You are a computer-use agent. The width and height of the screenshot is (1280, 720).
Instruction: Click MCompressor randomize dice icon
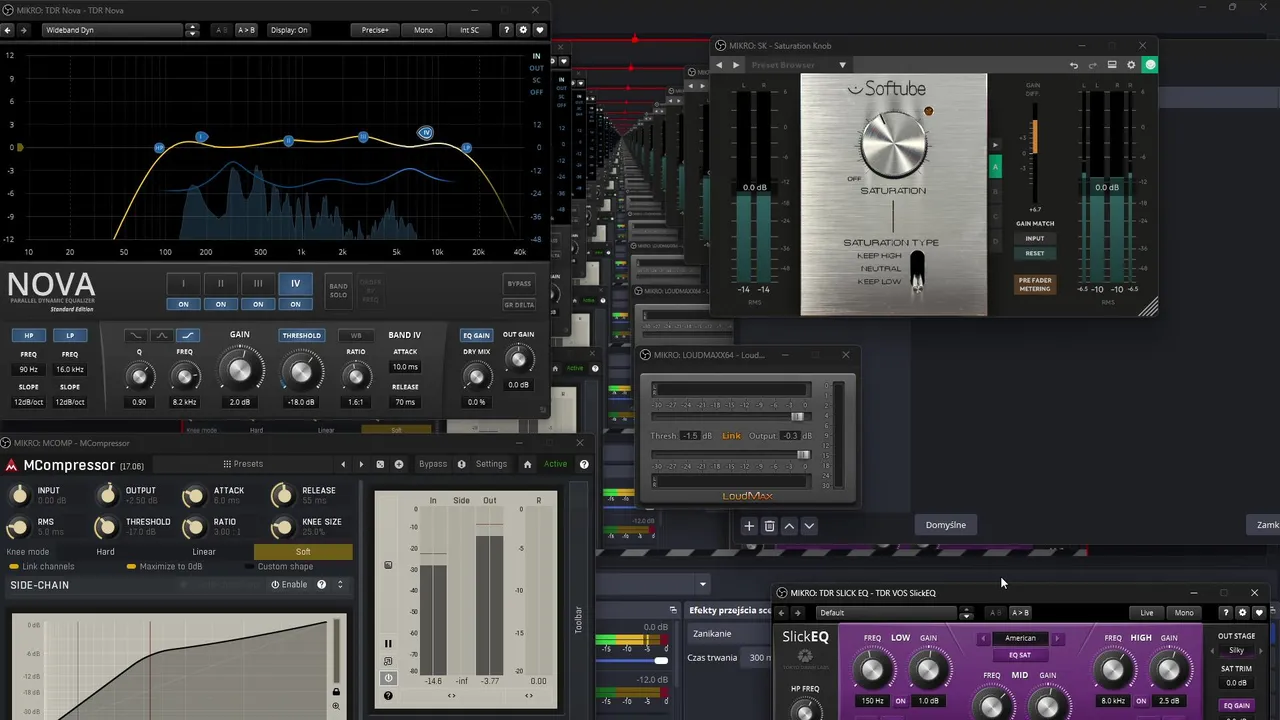click(380, 464)
